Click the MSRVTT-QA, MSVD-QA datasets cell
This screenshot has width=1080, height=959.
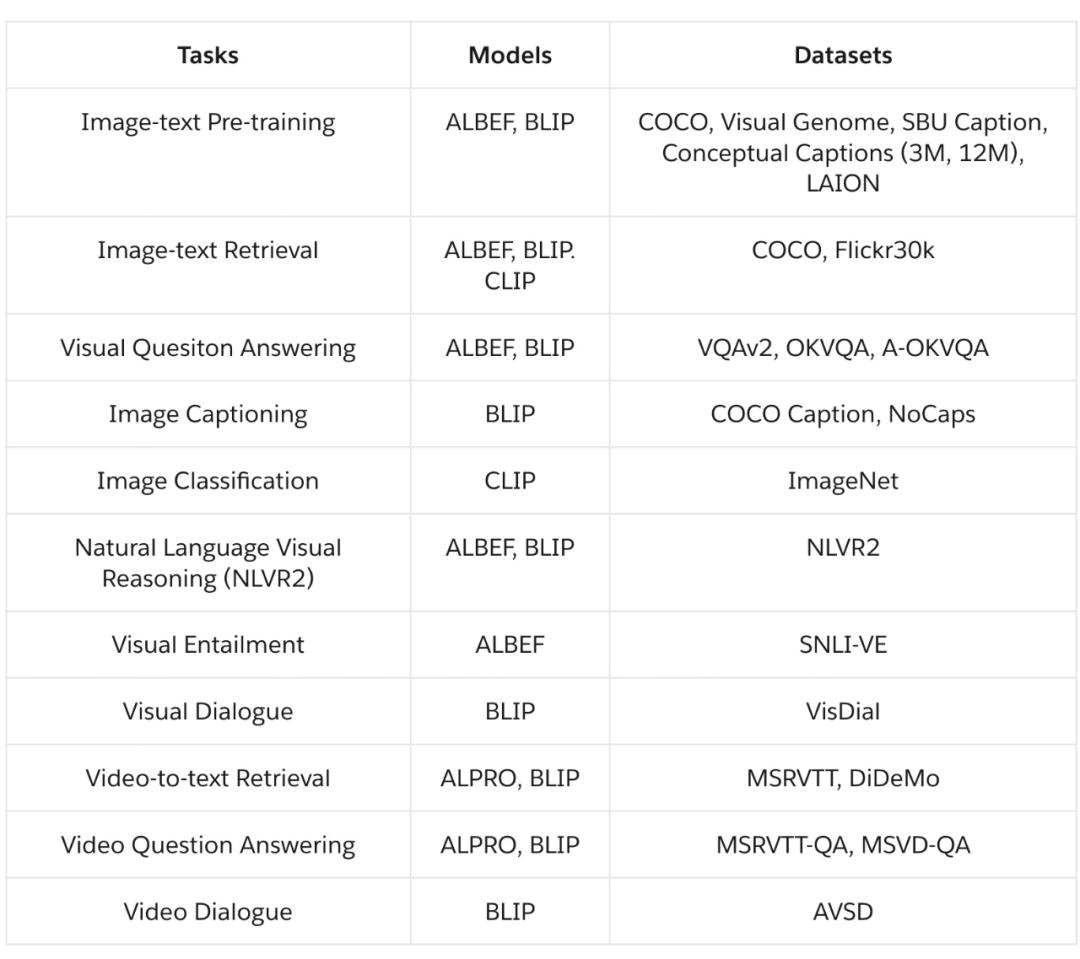(x=842, y=845)
